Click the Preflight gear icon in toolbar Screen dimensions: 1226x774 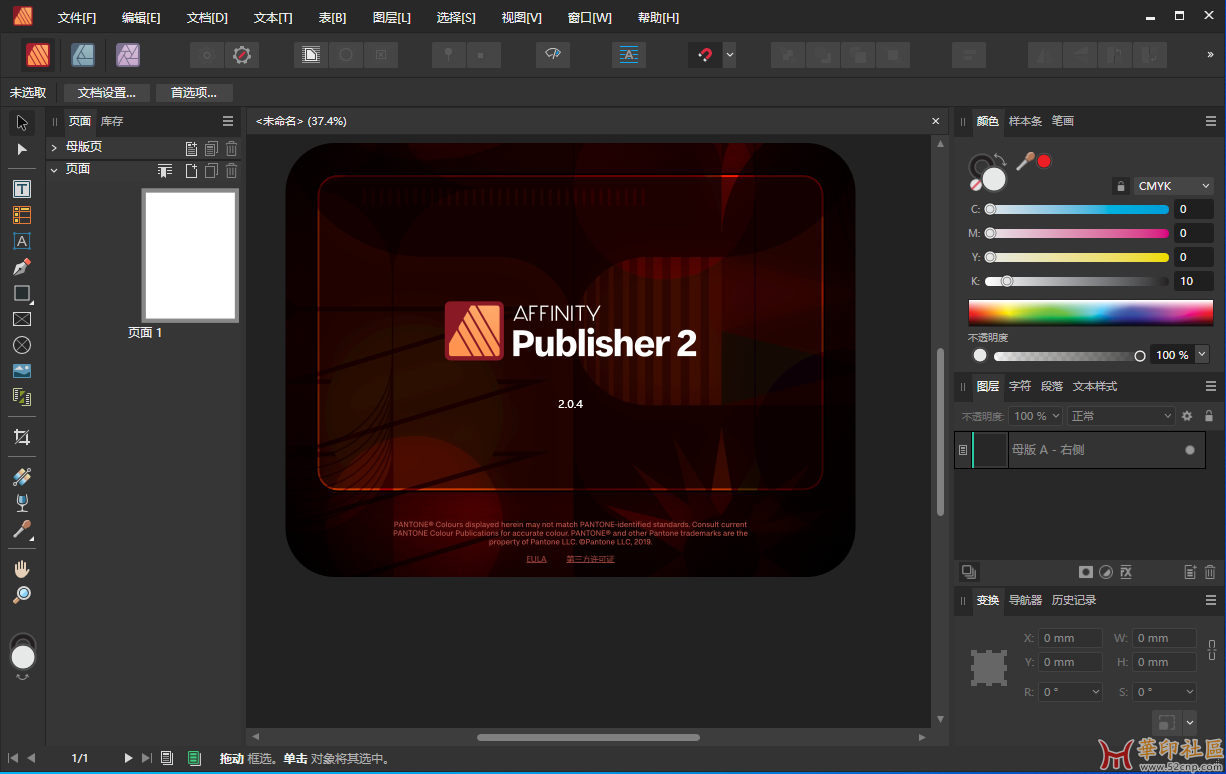(241, 55)
